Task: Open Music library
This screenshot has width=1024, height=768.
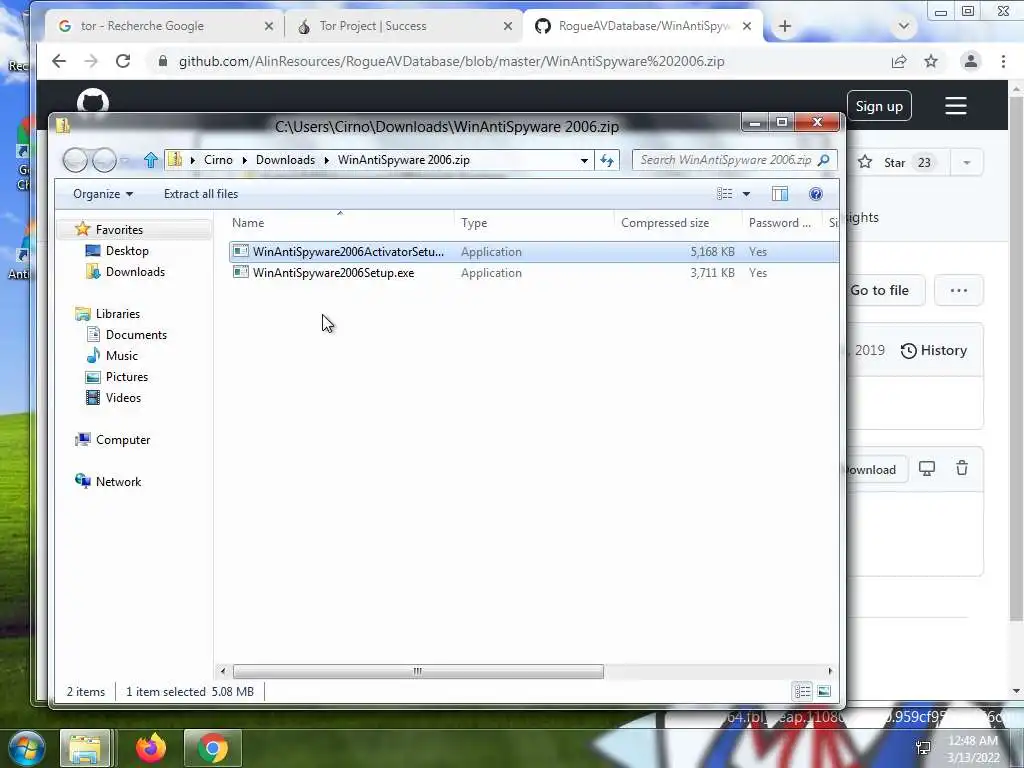Action: point(121,355)
